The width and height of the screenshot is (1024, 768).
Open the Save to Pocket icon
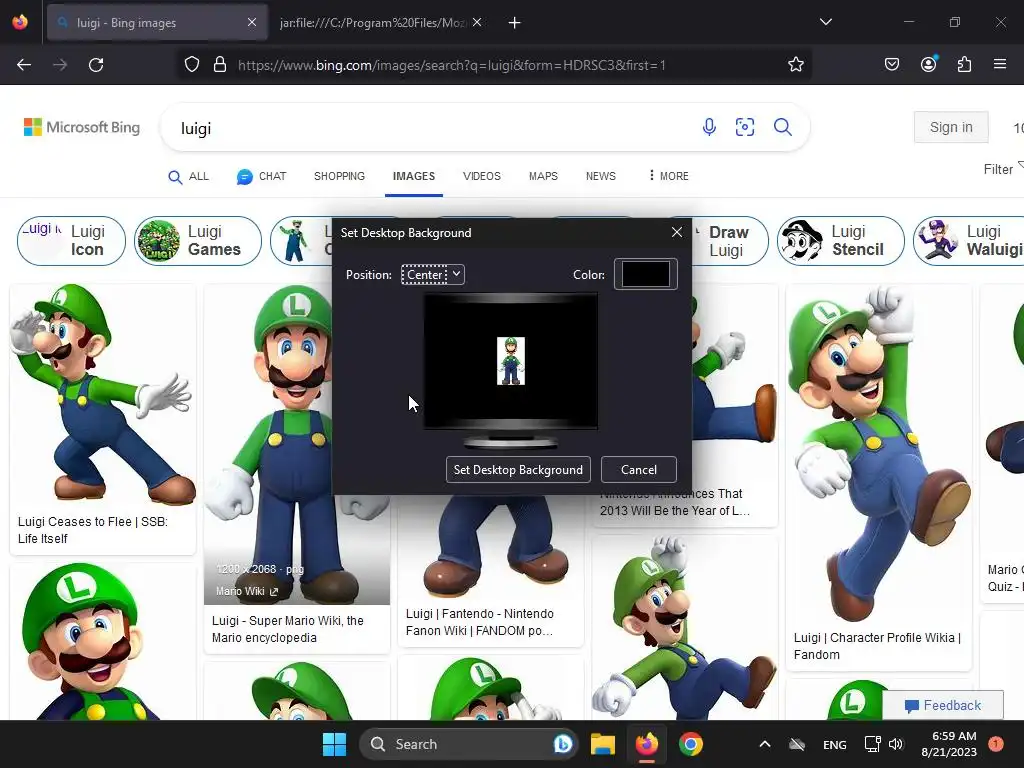coord(891,65)
